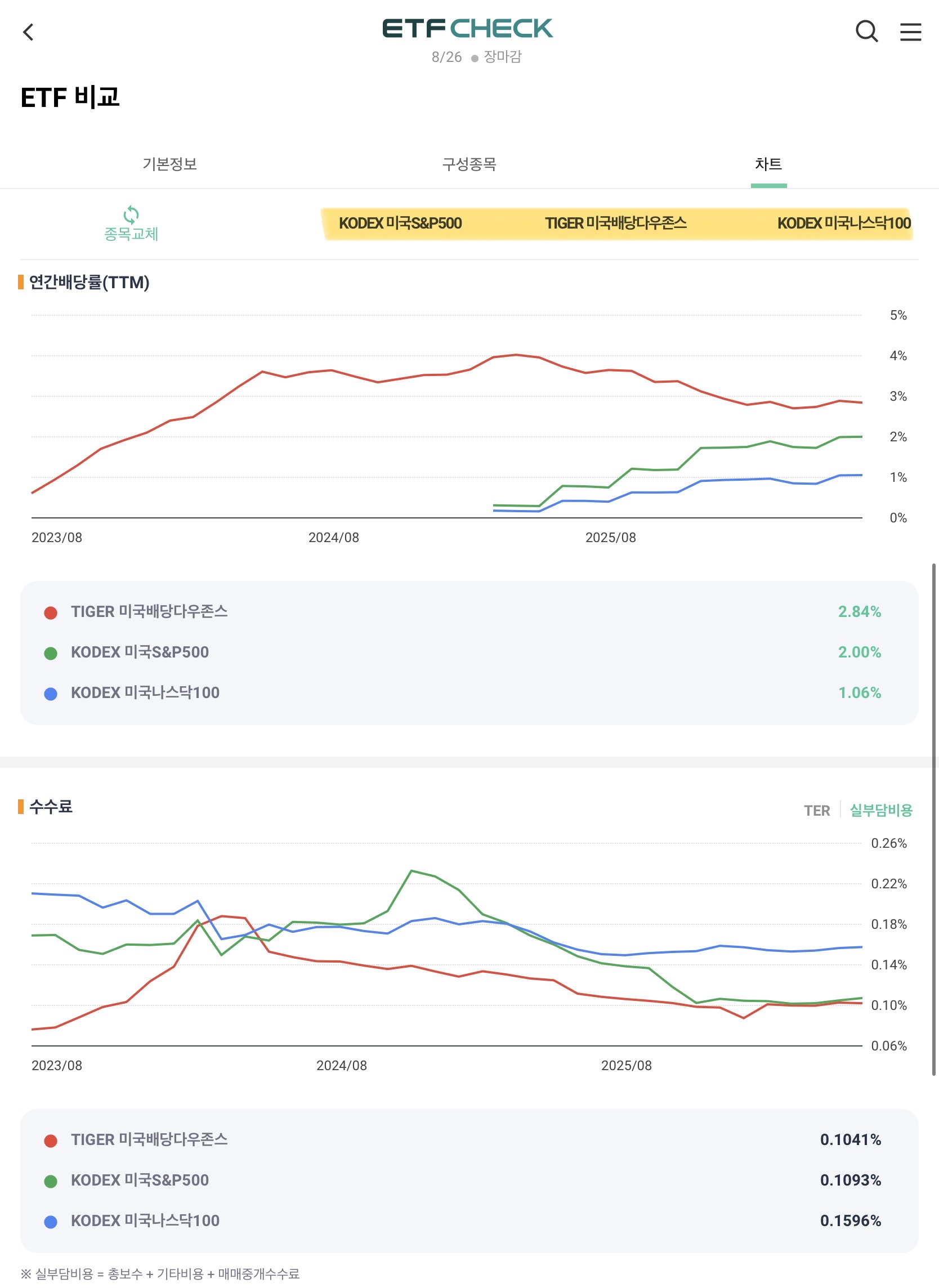Click the 2024/08 label on dividend chart
The height and width of the screenshot is (1288, 939).
[334, 538]
